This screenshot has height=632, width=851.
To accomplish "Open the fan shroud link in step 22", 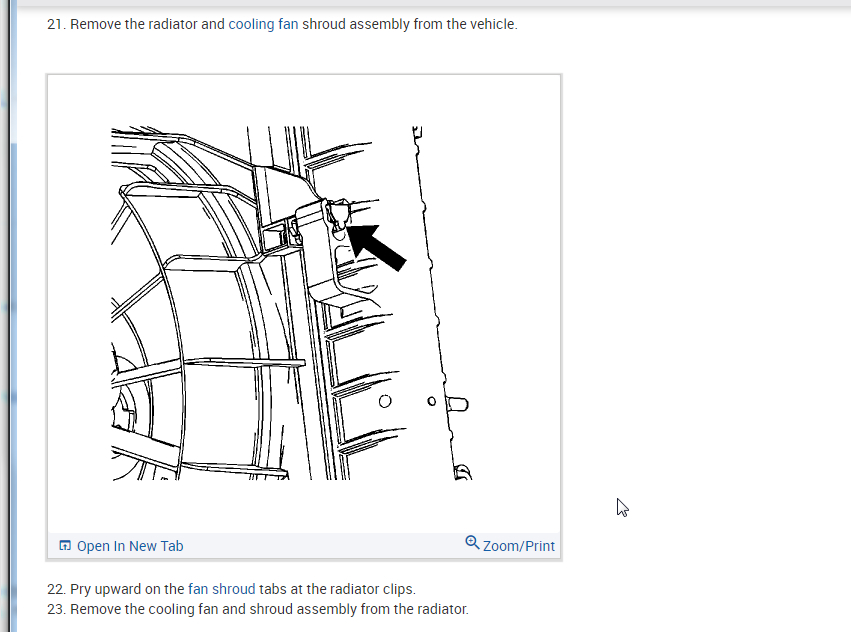I will click(x=221, y=589).
